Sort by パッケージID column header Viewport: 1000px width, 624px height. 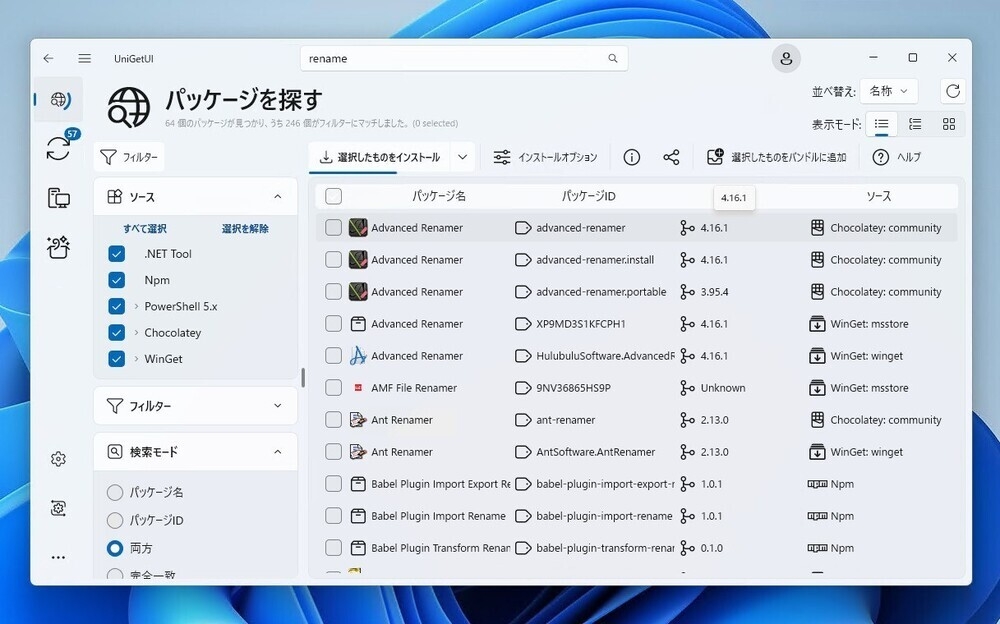[x=589, y=196]
